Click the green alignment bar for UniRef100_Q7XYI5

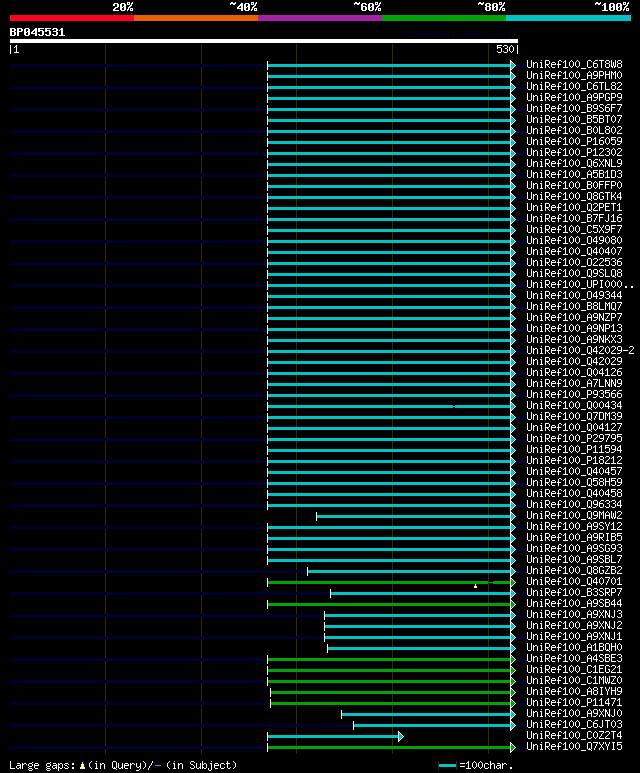[x=390, y=747]
